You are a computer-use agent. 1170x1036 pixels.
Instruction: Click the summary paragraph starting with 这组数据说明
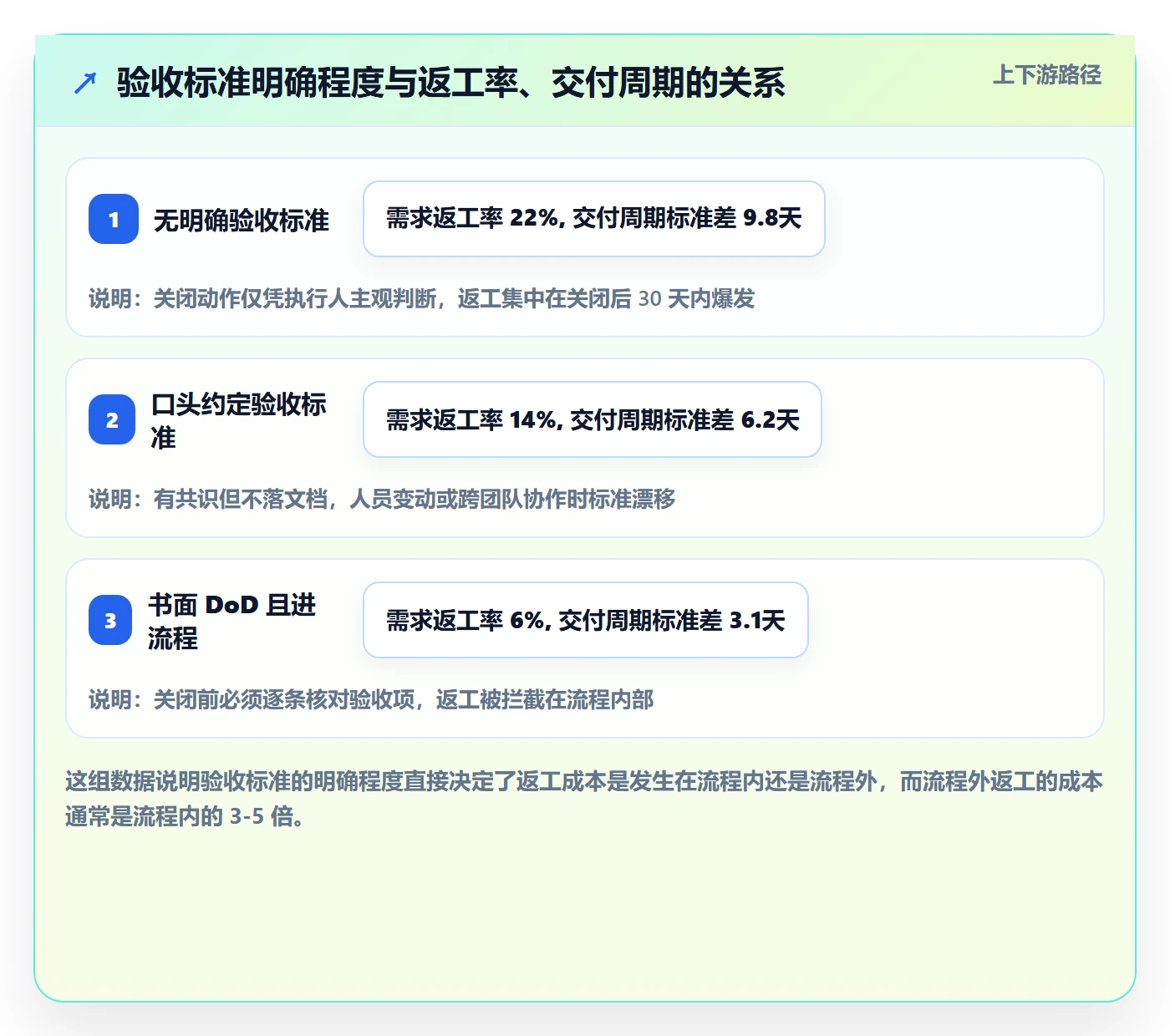click(584, 799)
